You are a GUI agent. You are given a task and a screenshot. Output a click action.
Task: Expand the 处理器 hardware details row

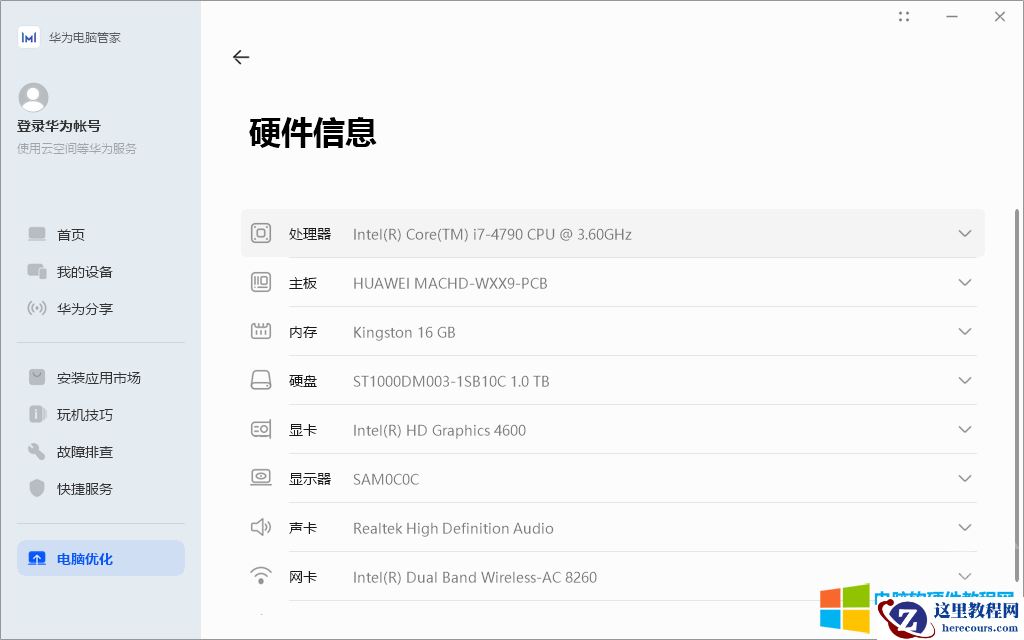click(x=965, y=233)
